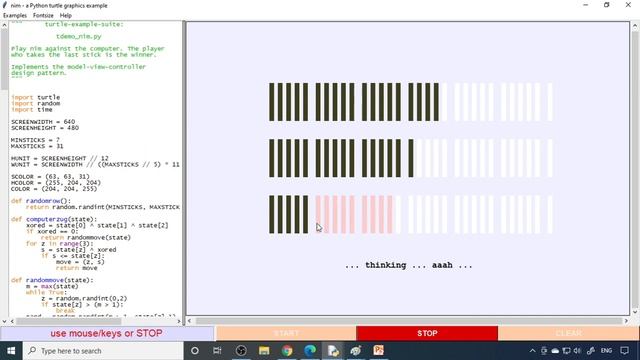Viewport: 640px width, 360px height.
Task: Click the code pane scroll up arrow
Action: pyautogui.click(x=4, y=25)
